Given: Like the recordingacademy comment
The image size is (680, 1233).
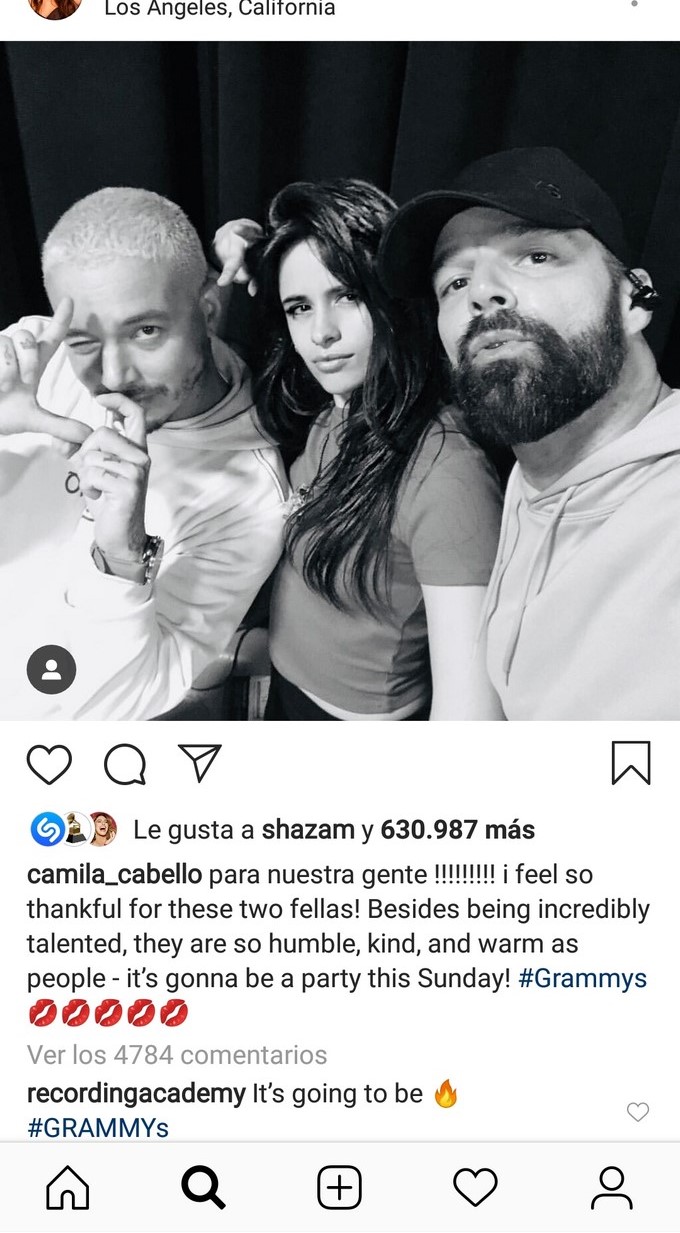Looking at the screenshot, I should click(637, 1112).
